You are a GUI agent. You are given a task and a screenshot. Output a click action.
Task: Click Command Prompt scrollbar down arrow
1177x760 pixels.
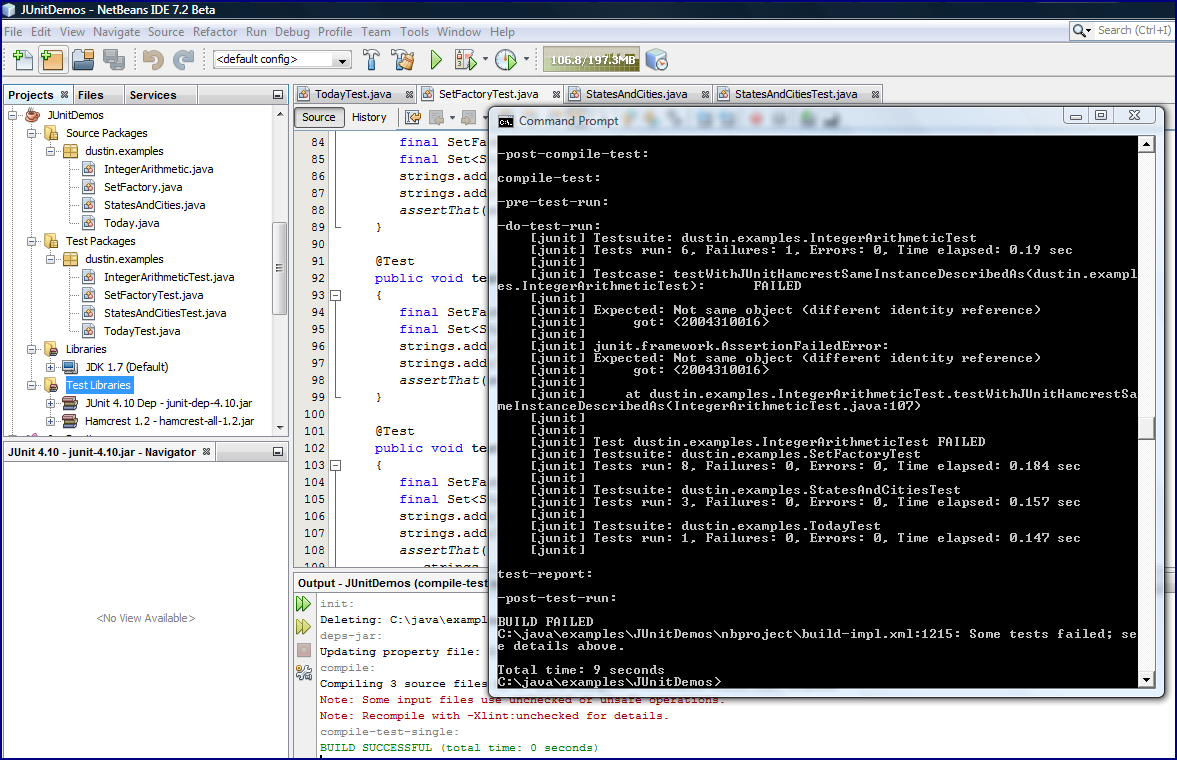pos(1146,680)
